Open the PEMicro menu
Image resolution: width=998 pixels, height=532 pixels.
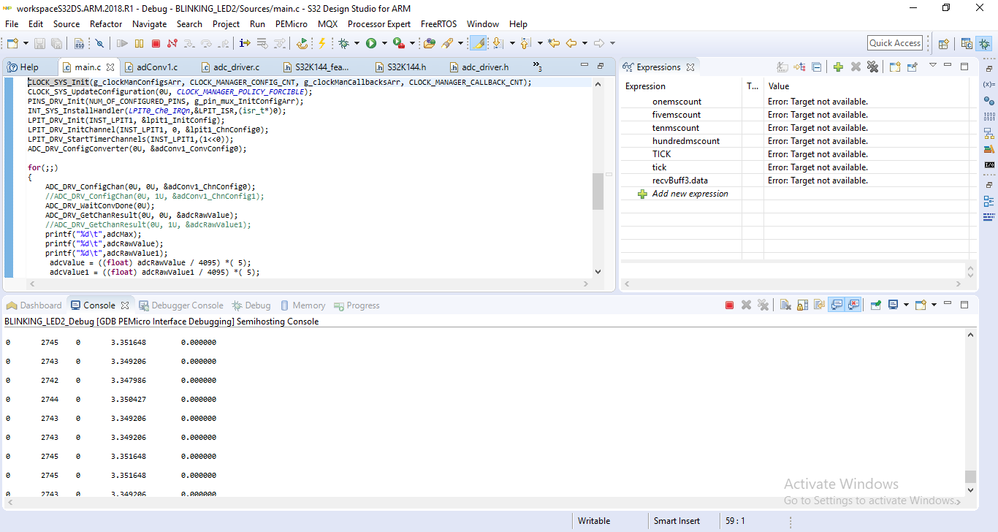click(291, 24)
